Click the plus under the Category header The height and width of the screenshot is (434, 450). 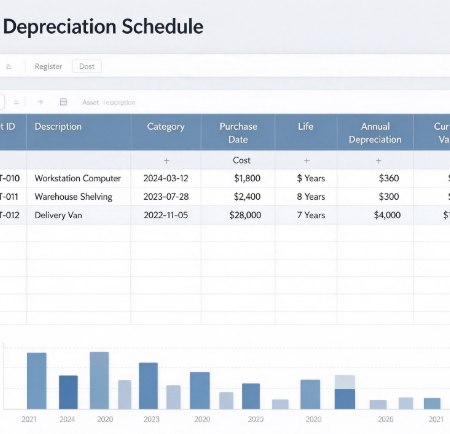(166, 161)
